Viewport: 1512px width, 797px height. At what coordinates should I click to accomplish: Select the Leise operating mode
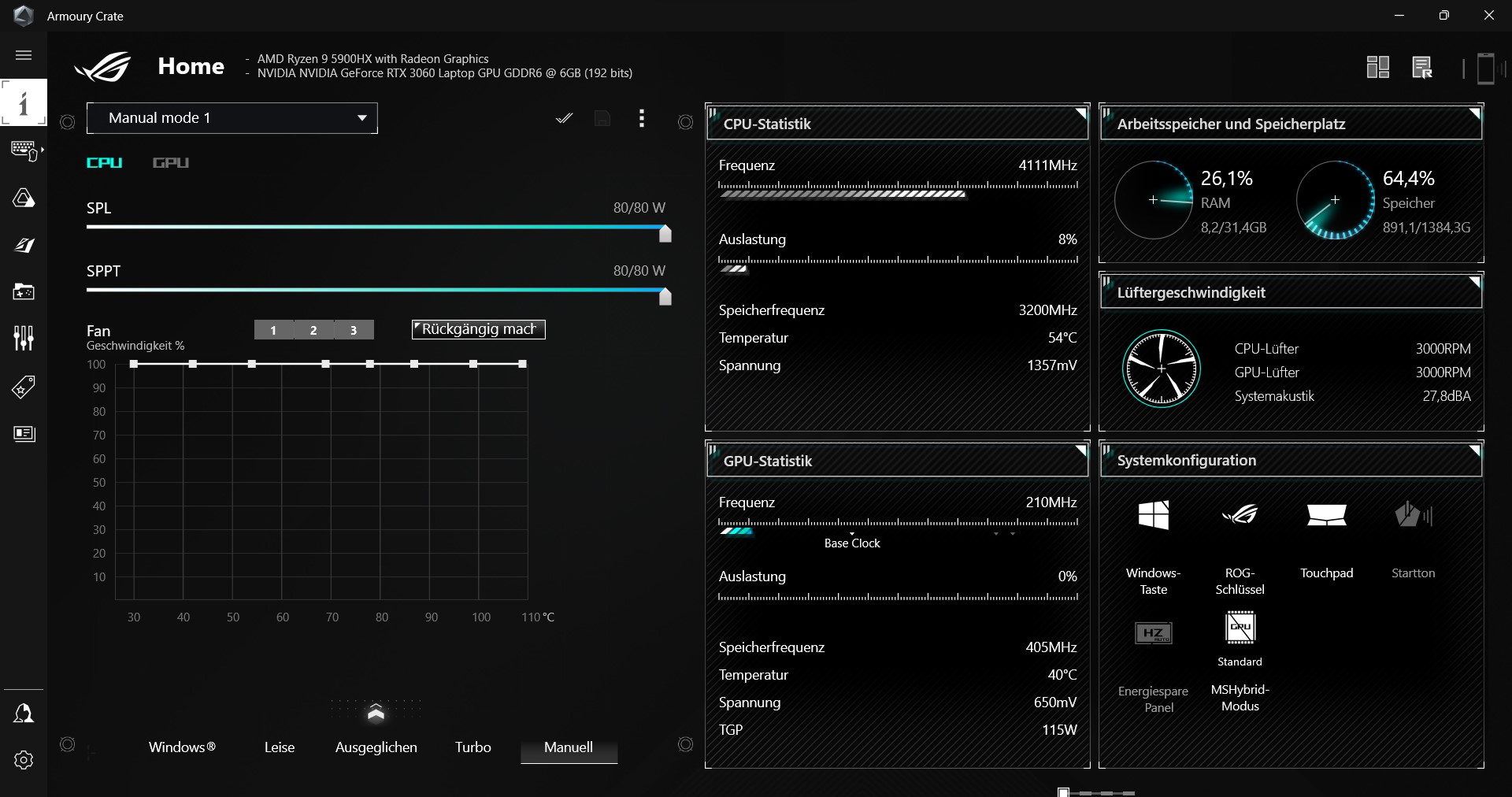tap(280, 747)
